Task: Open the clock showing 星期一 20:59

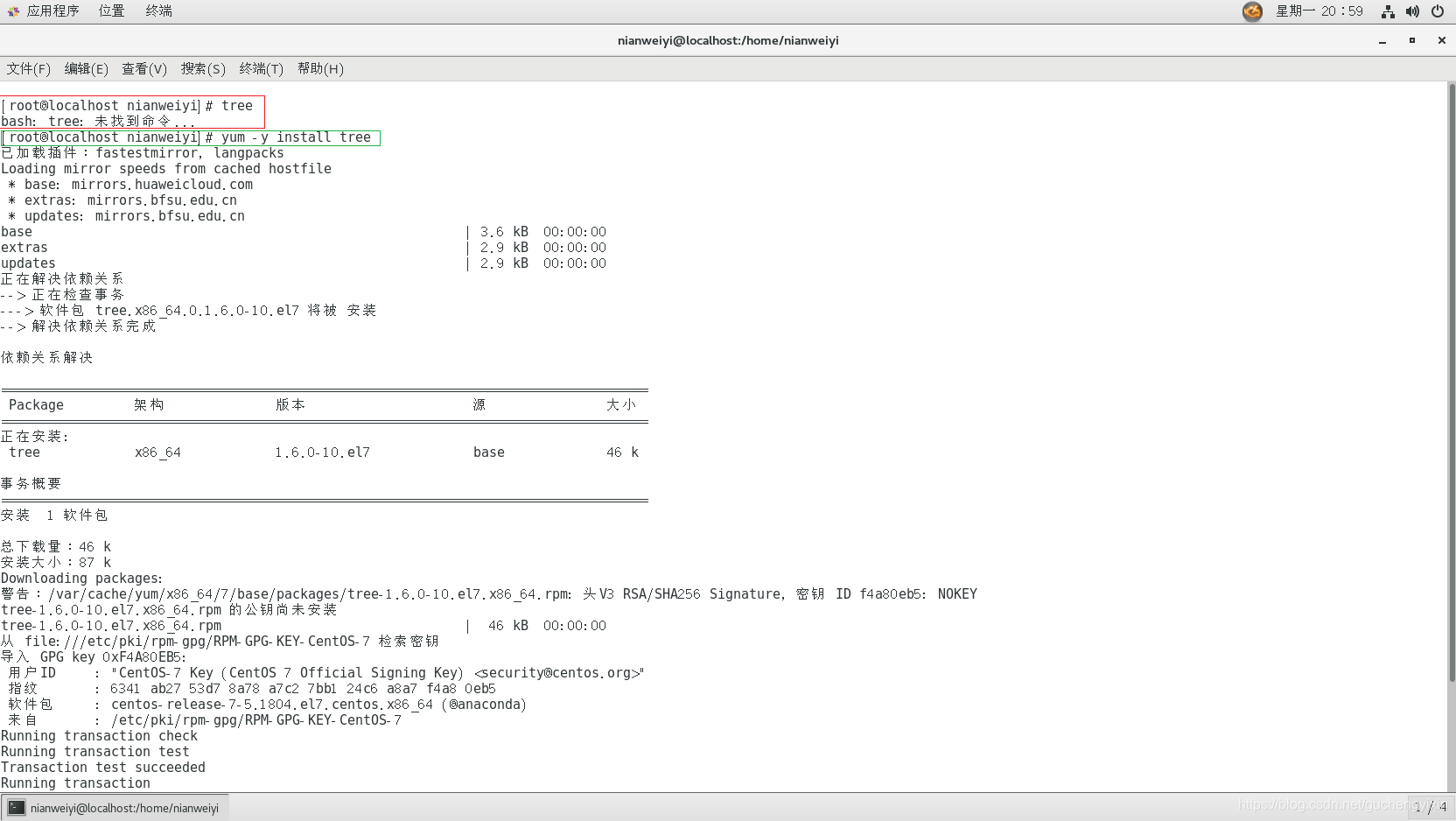Action: coord(1319,11)
